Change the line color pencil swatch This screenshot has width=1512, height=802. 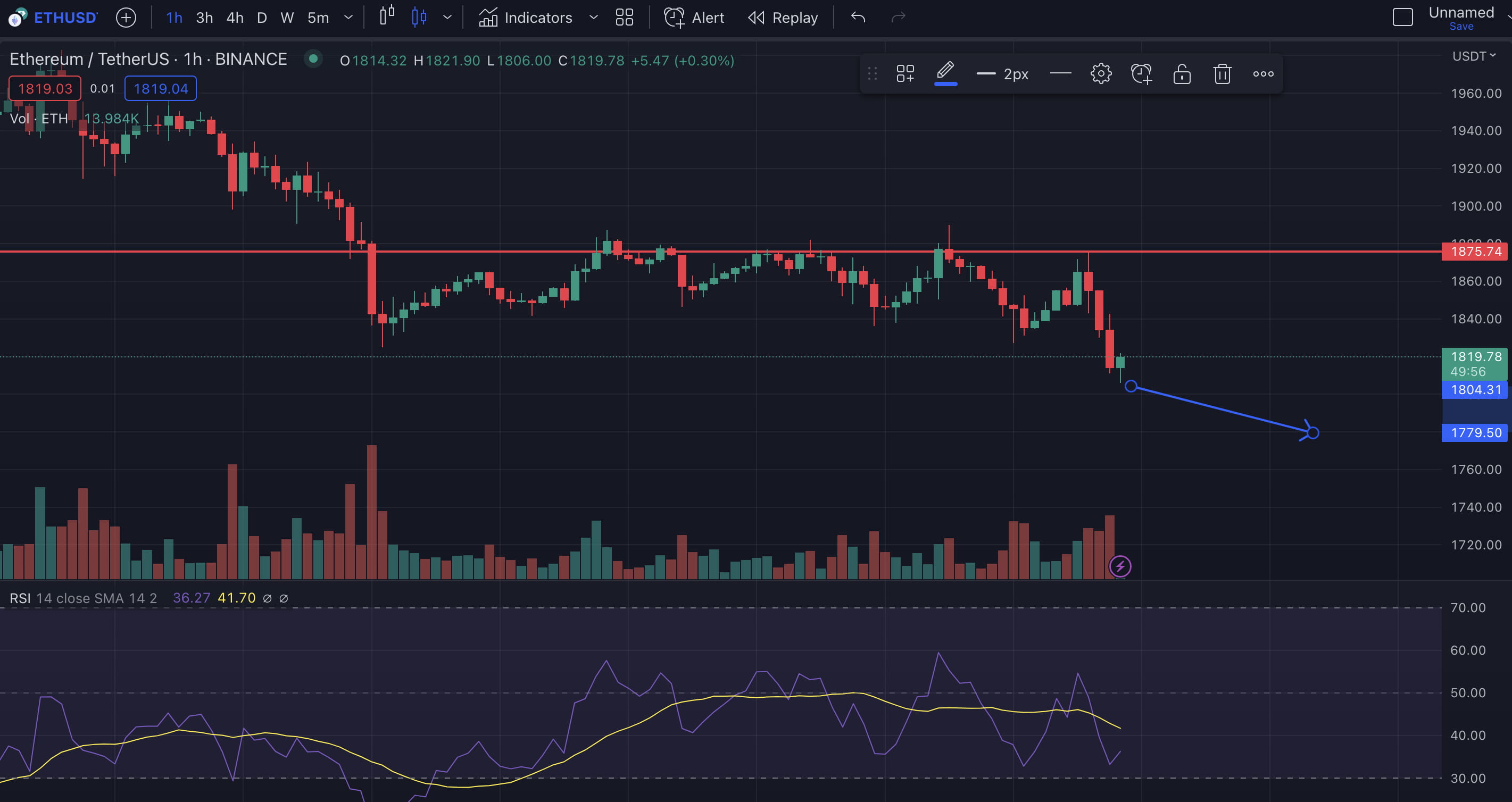coord(945,74)
